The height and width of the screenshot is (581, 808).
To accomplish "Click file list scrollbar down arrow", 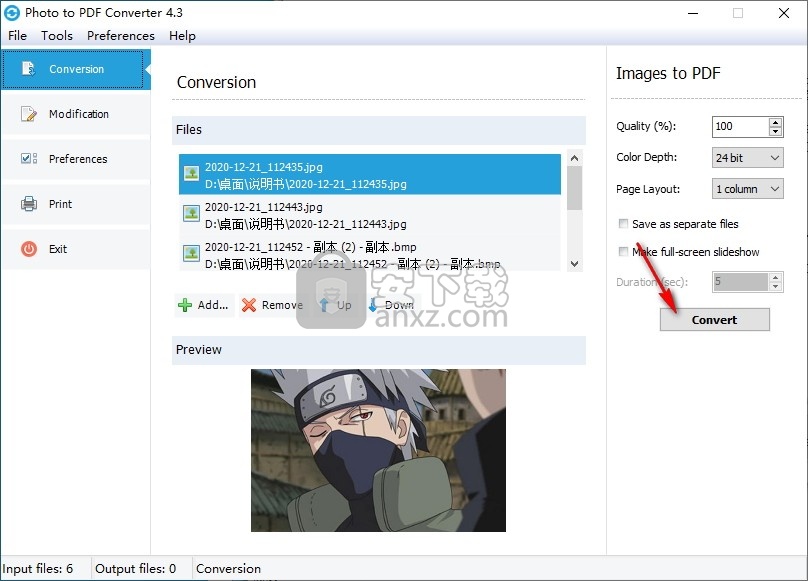I will coord(575,263).
